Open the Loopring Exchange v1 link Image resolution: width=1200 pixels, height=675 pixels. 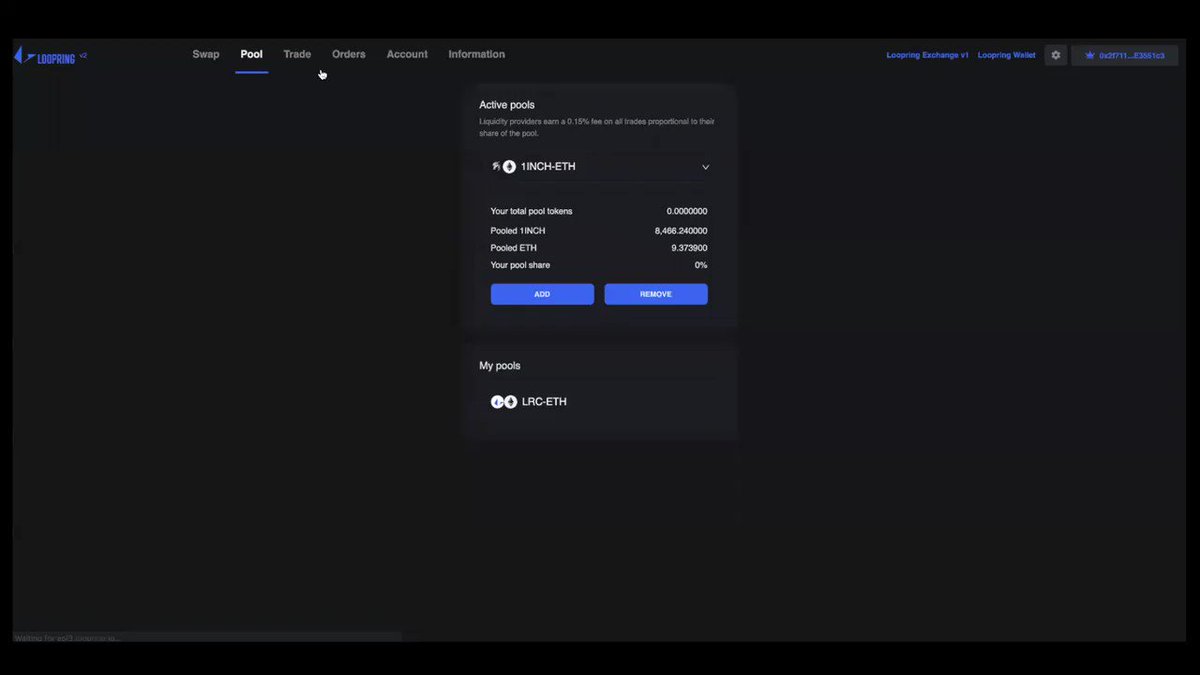point(927,55)
